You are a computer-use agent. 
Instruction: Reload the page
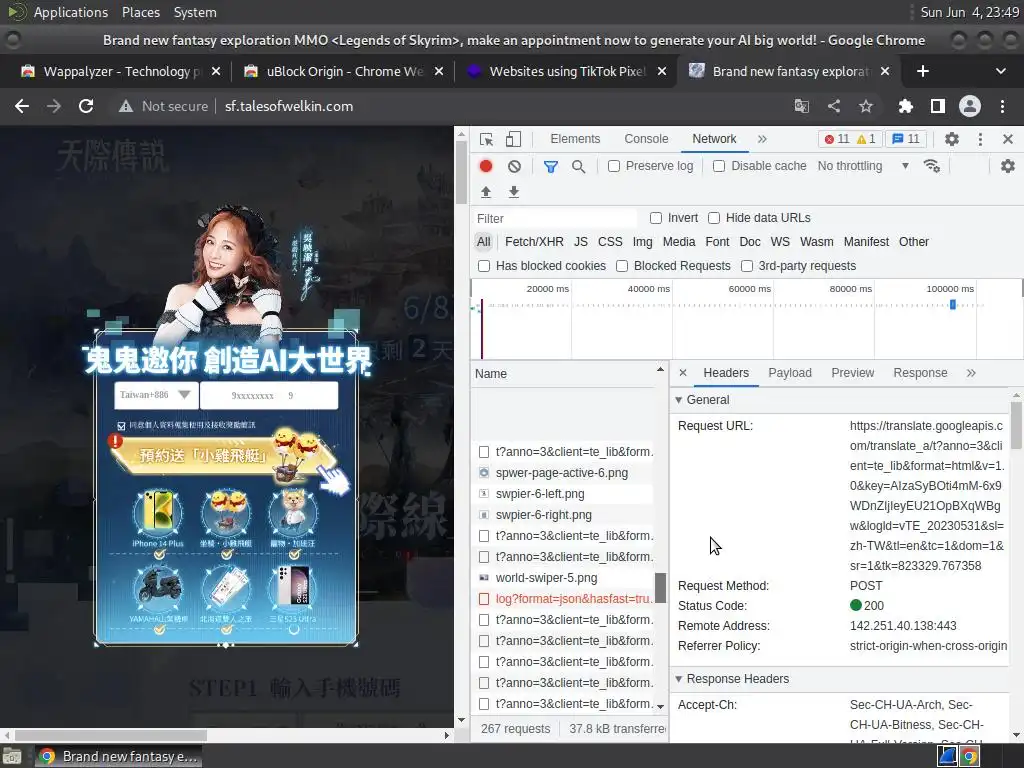(x=86, y=106)
